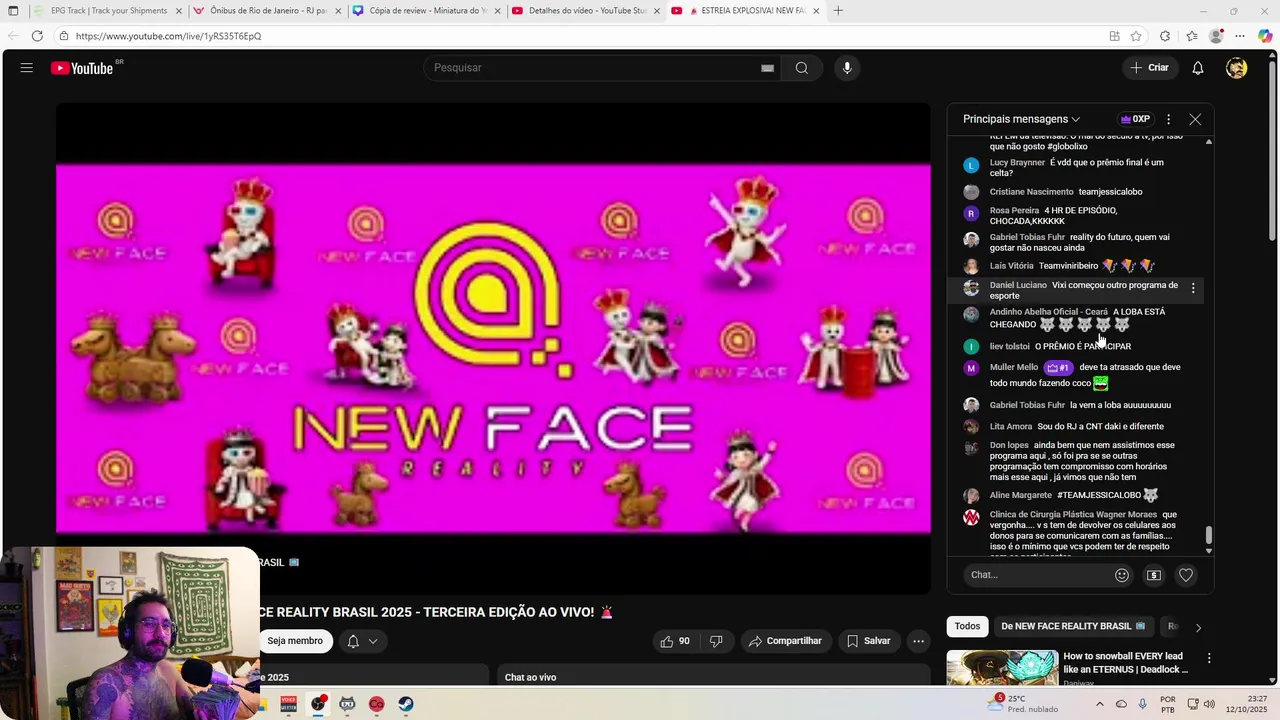The height and width of the screenshot is (720, 1280).
Task: Save the video with Salvar
Action: coord(868,641)
